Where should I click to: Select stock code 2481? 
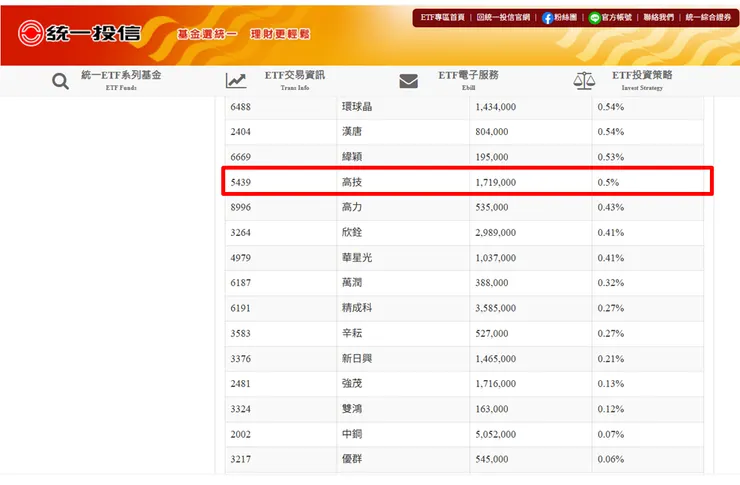click(240, 384)
